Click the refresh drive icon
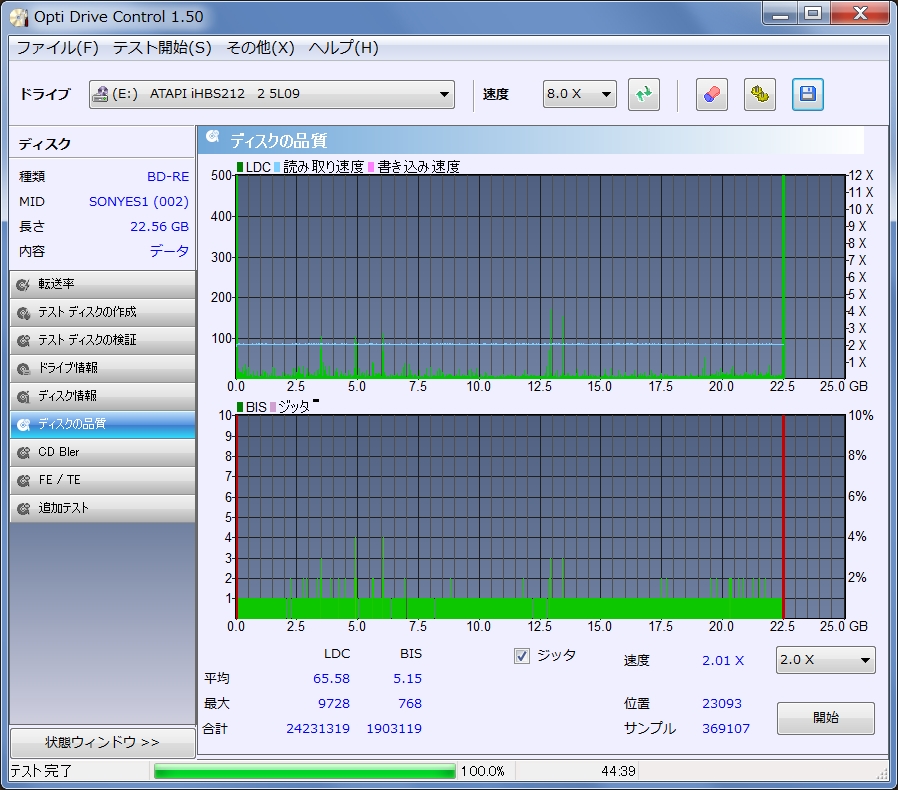 pos(644,95)
